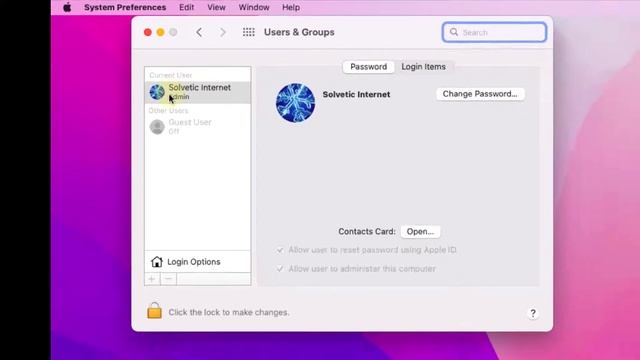Viewport: 640px width, 360px height.
Task: Click the 'Other Users' header
Action: tap(168, 111)
